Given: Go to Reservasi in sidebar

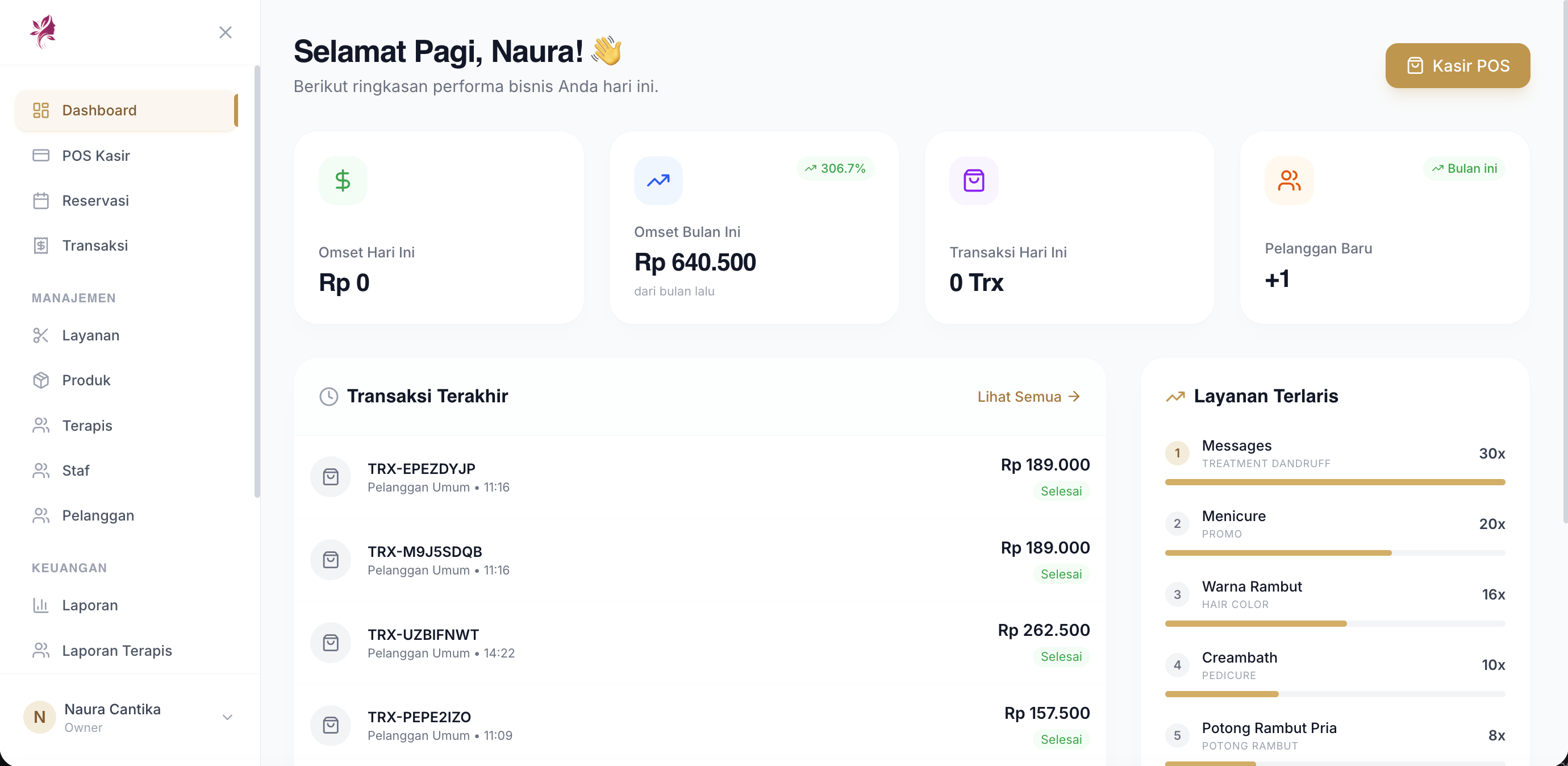Looking at the screenshot, I should (95, 201).
